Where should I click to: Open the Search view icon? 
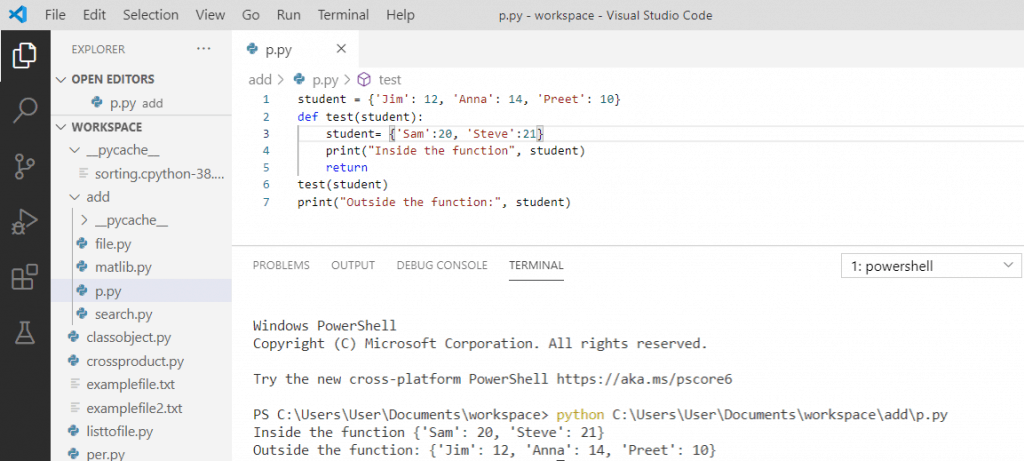click(x=25, y=110)
